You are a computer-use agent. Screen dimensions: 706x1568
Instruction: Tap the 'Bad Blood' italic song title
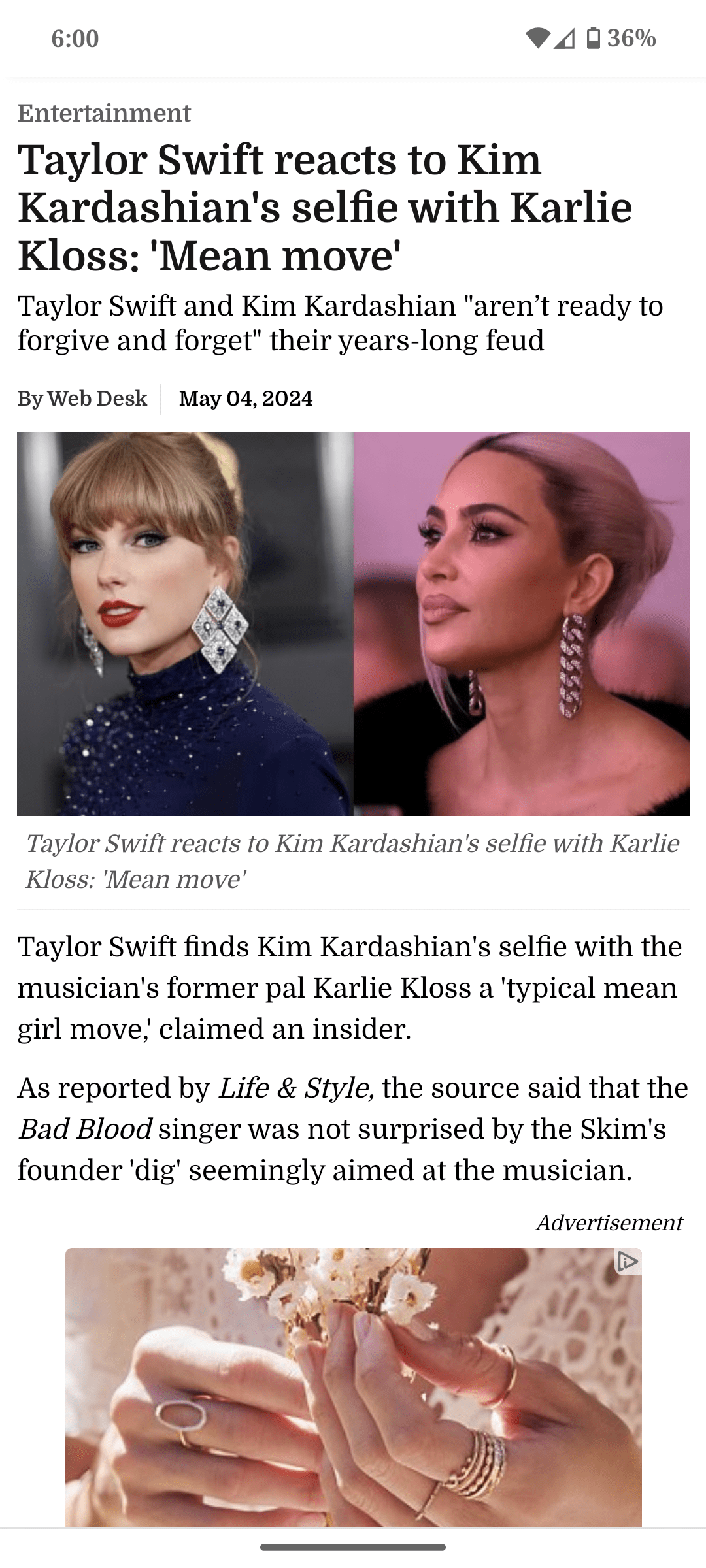tap(84, 1128)
